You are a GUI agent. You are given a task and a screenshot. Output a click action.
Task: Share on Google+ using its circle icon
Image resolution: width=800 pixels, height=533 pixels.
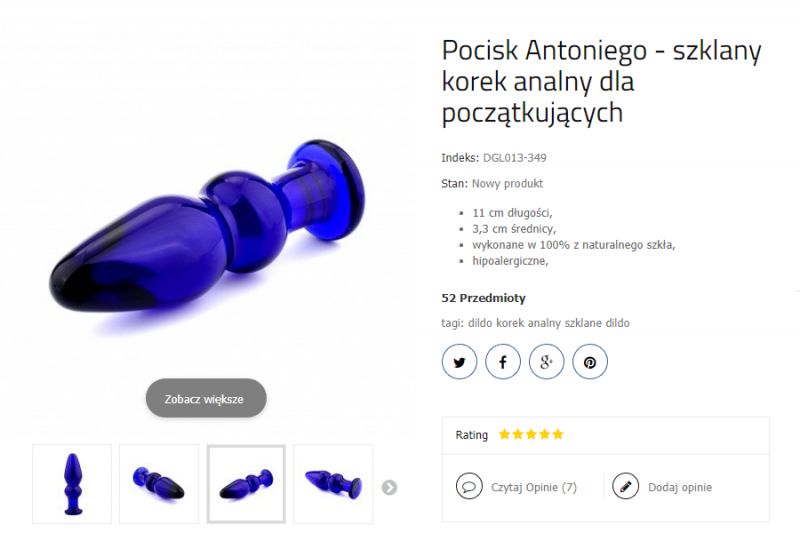546,362
